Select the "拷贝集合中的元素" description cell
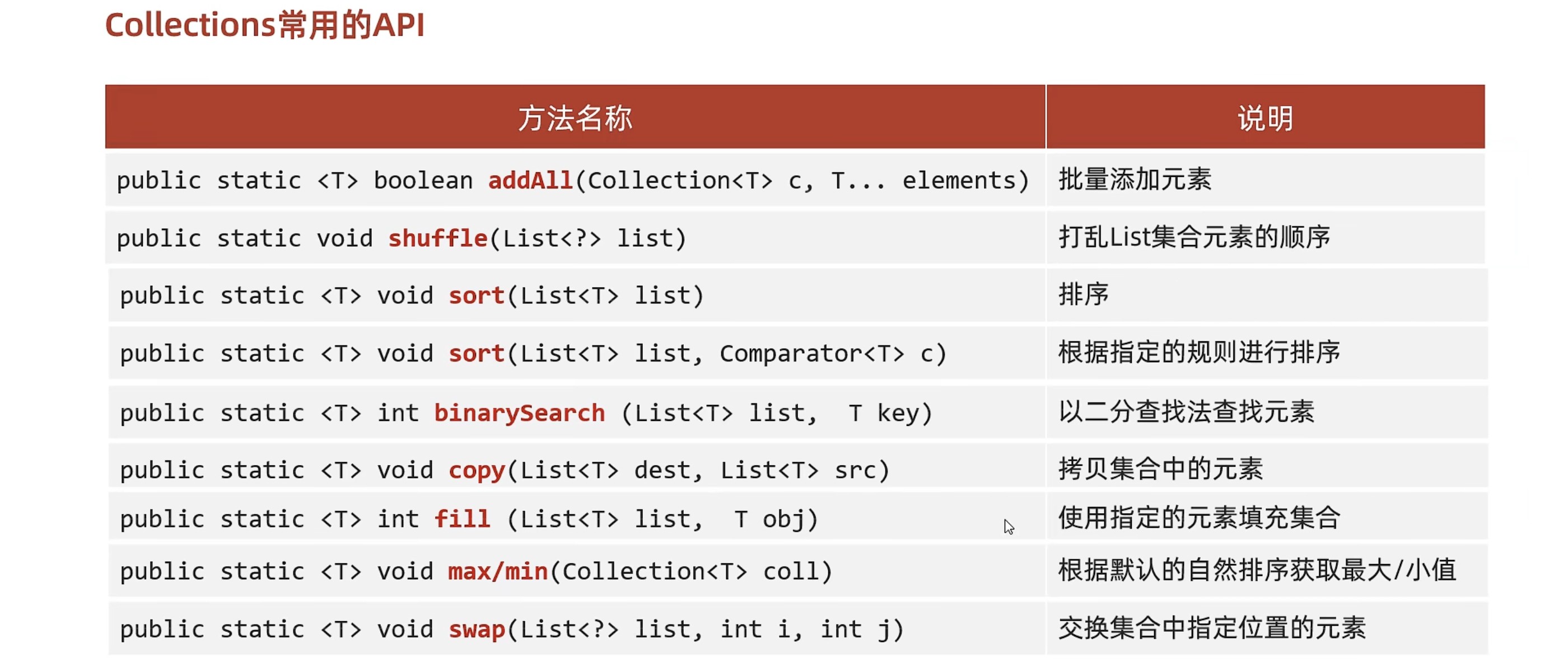Screen dimensions: 1568x662 coord(1160,469)
